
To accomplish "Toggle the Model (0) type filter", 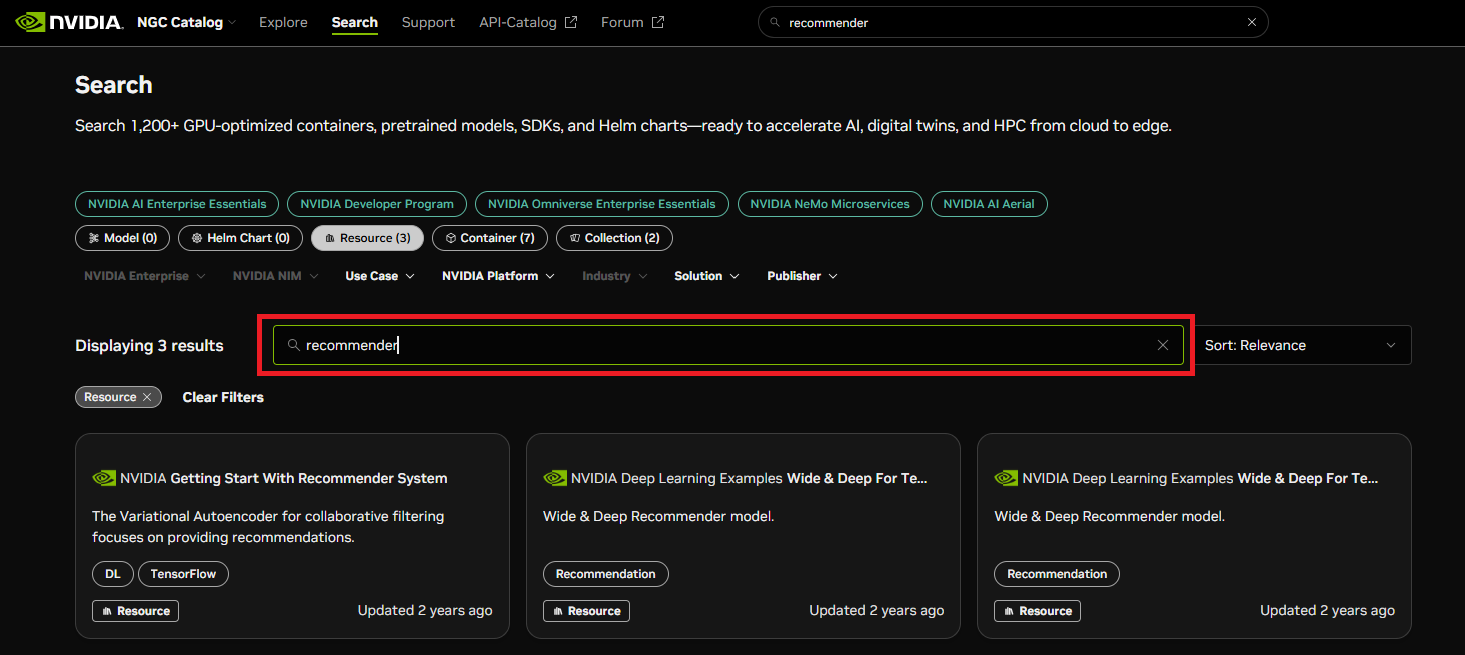I will (122, 238).
